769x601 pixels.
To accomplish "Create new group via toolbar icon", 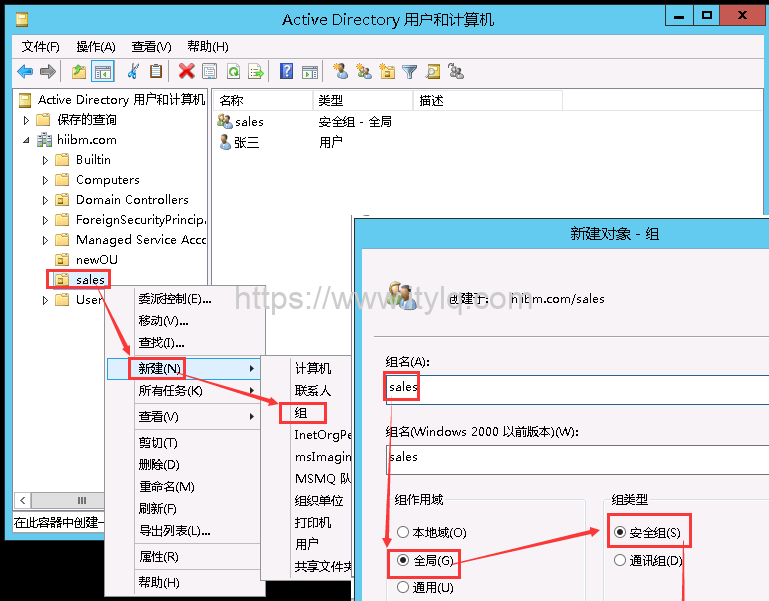I will (x=364, y=72).
